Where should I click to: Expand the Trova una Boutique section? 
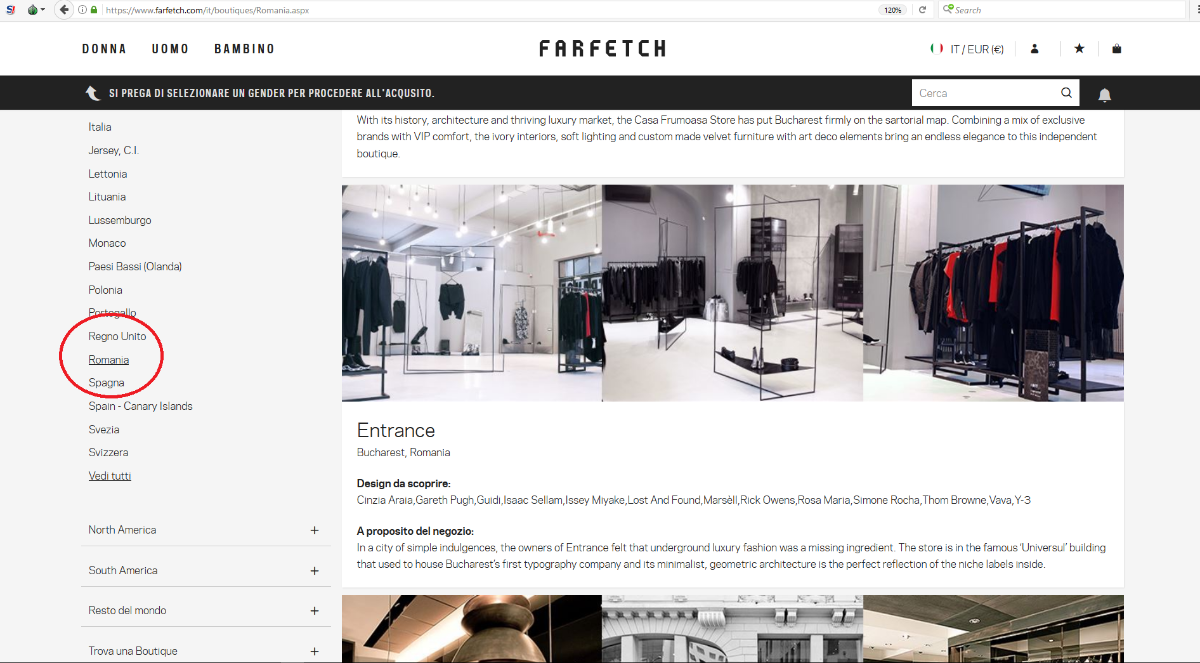pos(204,650)
